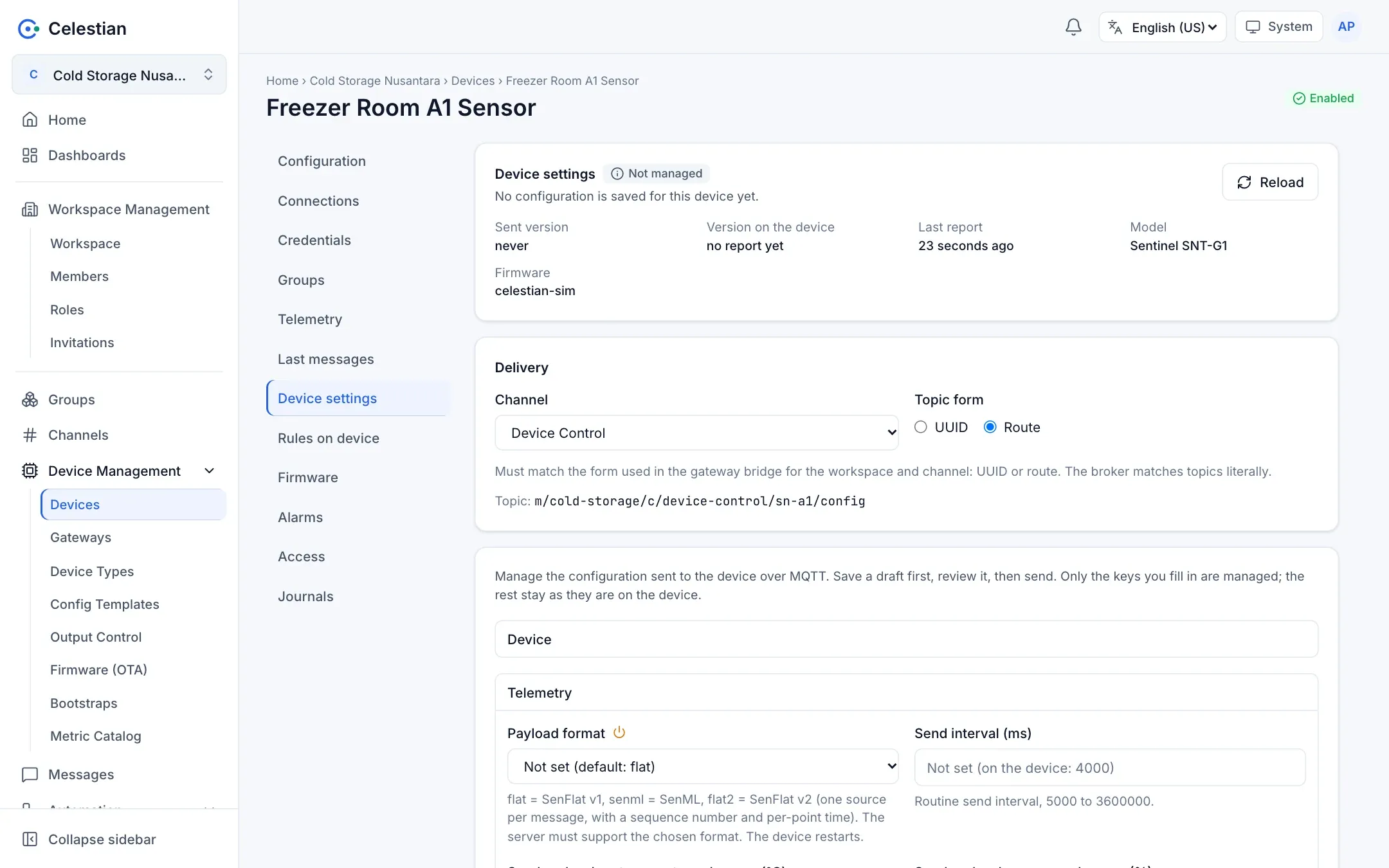Click the Enabled status check icon

coord(1299,98)
